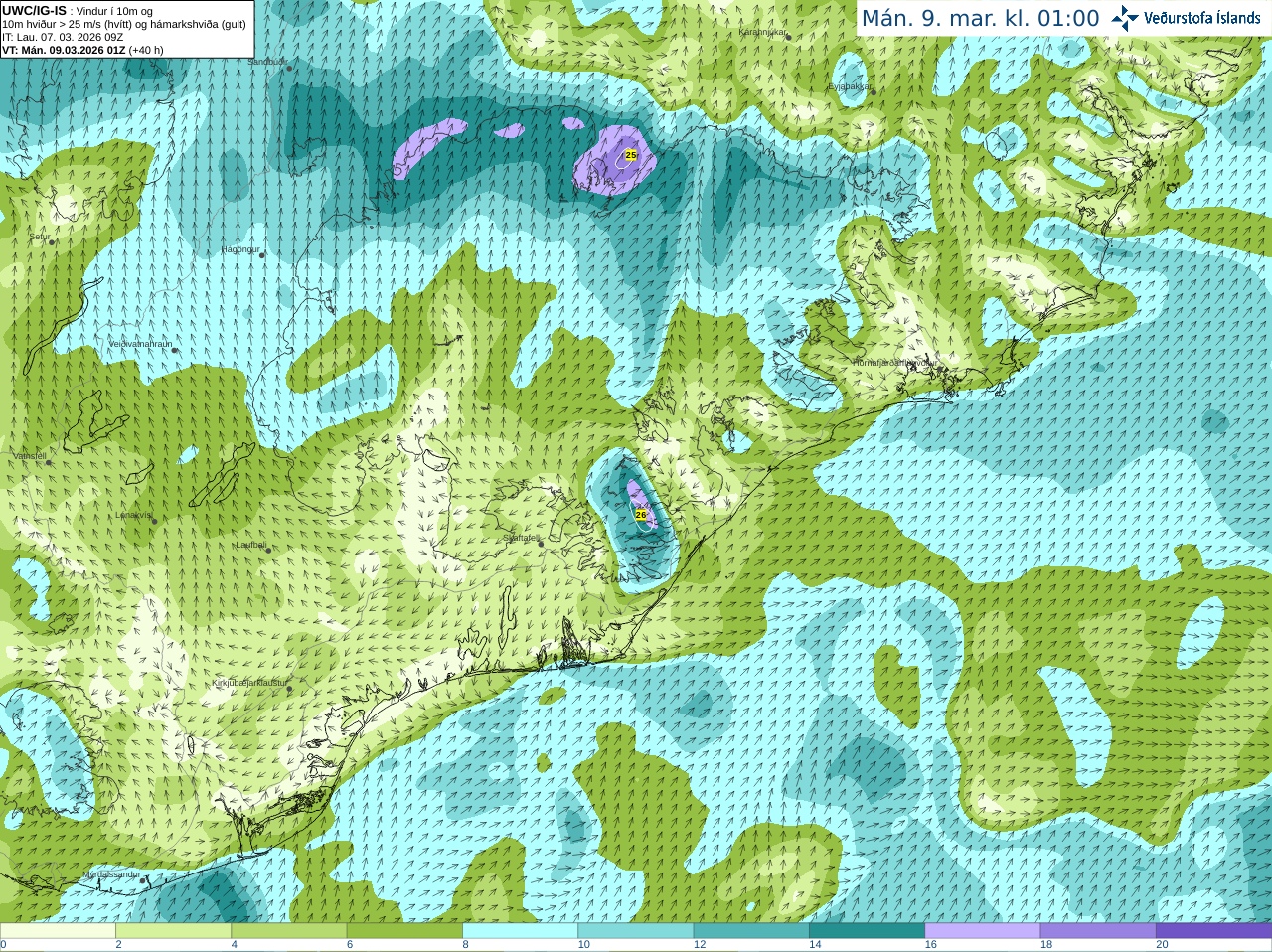Screen dimensions: 1272x952
Task: Select the 0–2 m/s legend color
Action: [x=58, y=931]
